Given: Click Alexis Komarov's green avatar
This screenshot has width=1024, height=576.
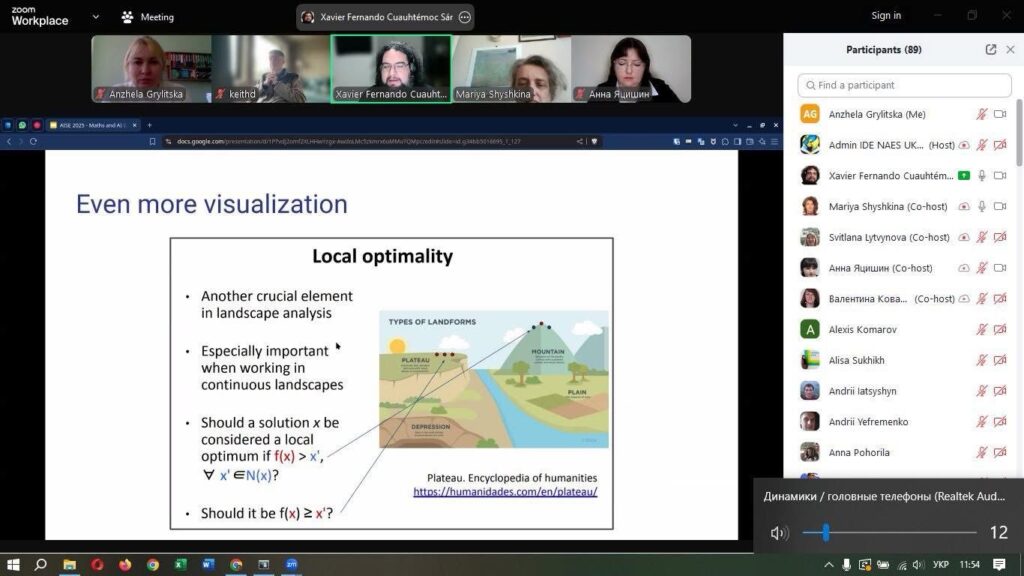Looking at the screenshot, I should coord(810,329).
